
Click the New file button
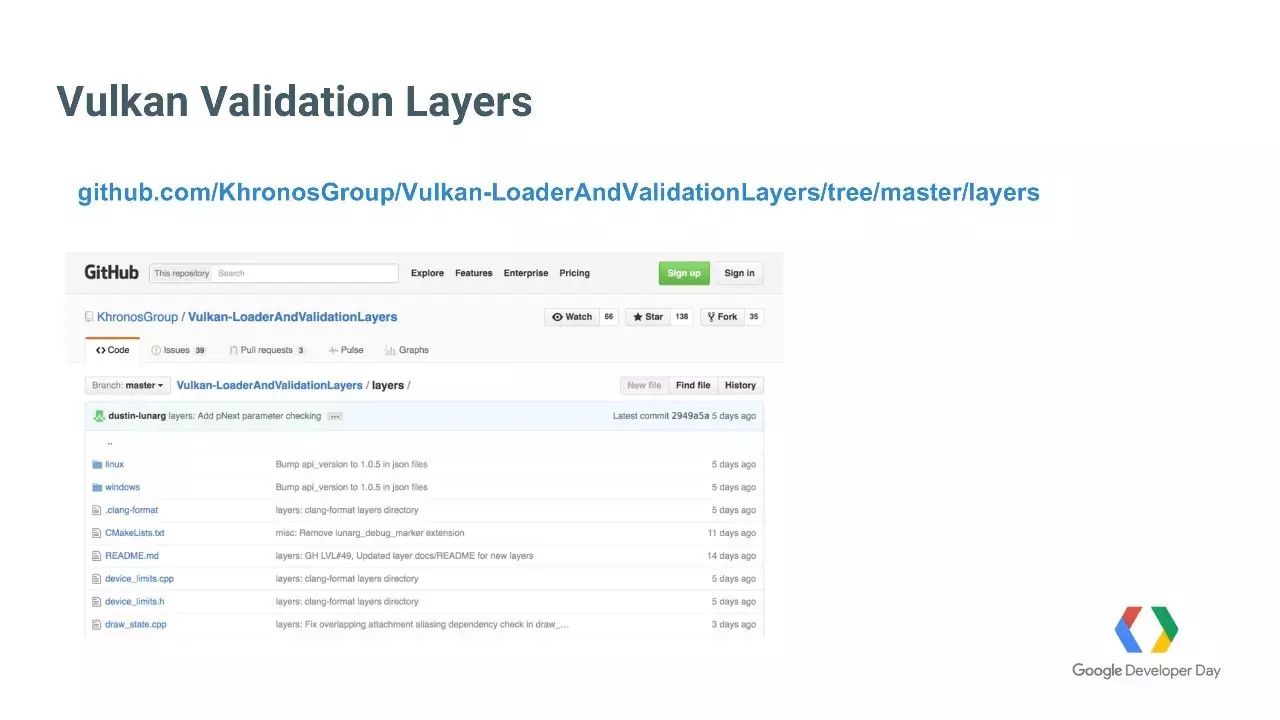644,385
